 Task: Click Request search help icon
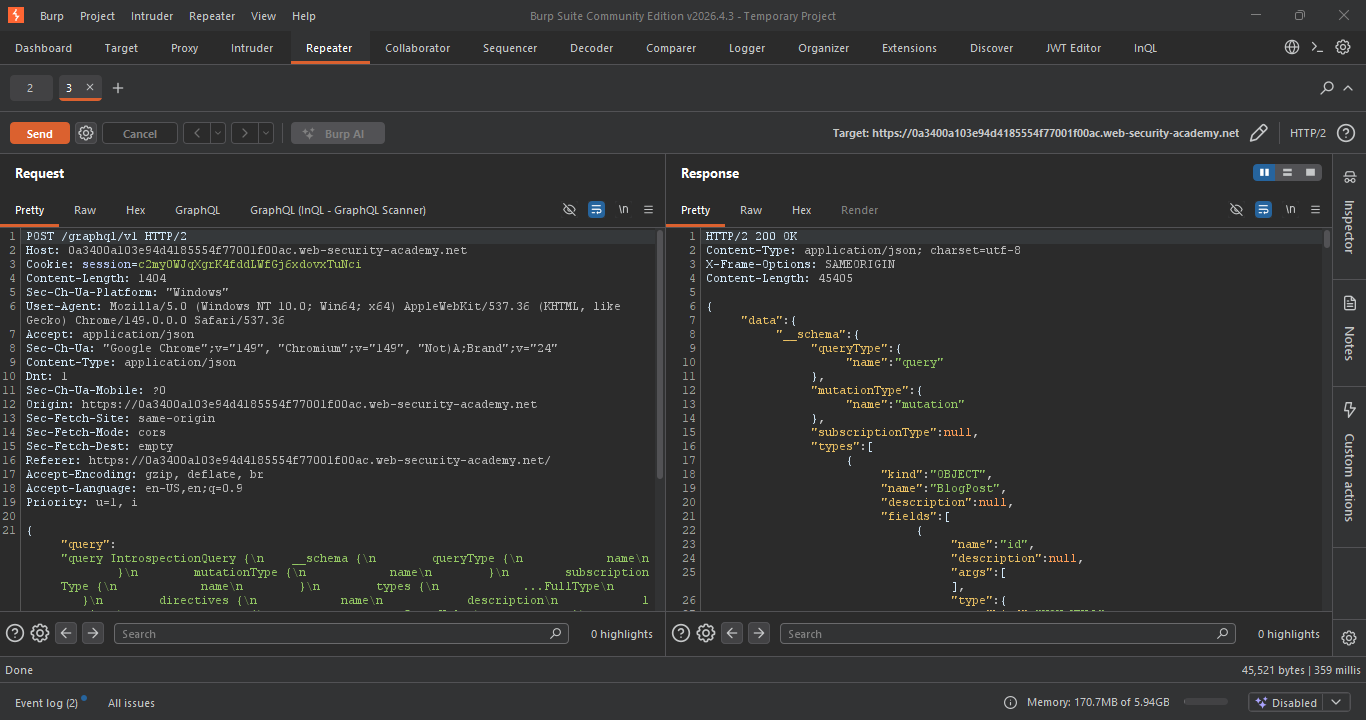click(15, 633)
